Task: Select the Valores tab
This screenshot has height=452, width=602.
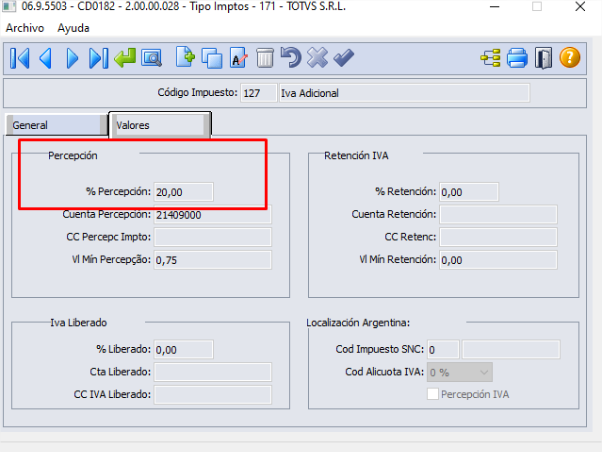Action: tap(160, 125)
